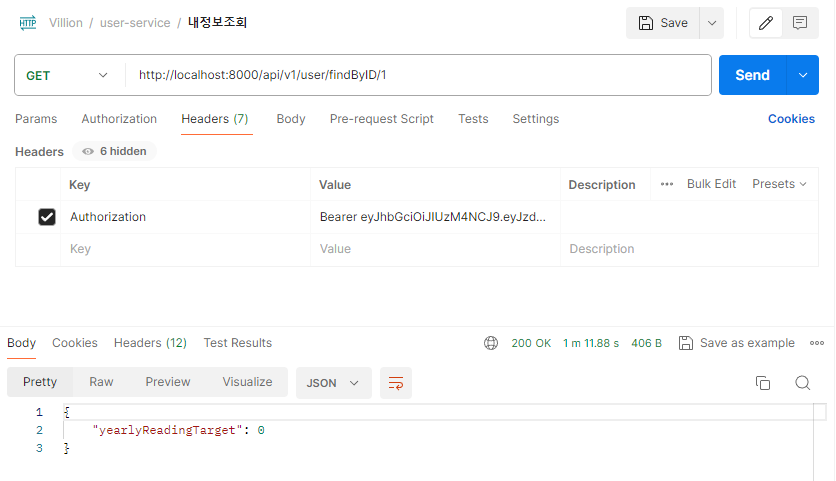Select the Pretty view
Image resolution: width=836 pixels, height=481 pixels.
pyautogui.click(x=40, y=382)
